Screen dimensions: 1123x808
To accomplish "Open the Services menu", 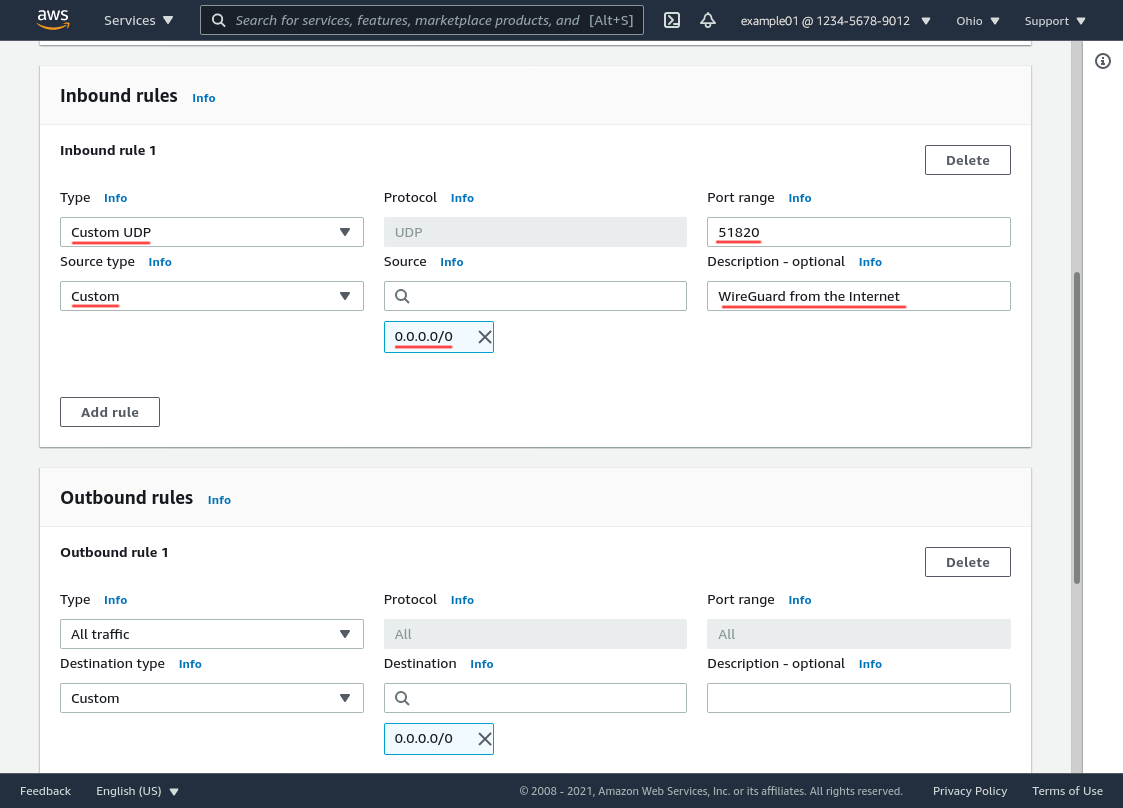I will point(138,20).
